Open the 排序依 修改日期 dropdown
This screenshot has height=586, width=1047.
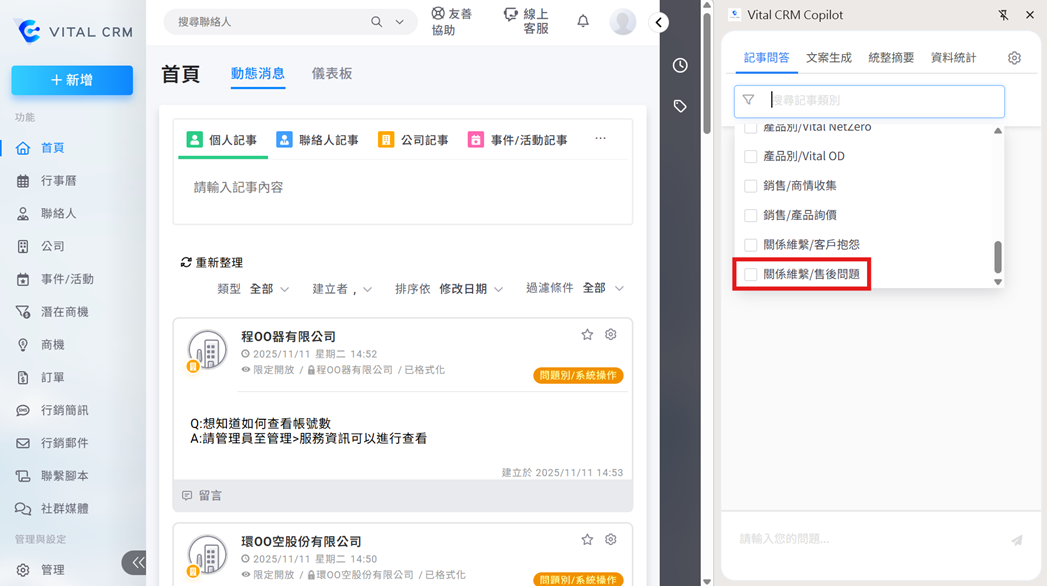coord(470,289)
